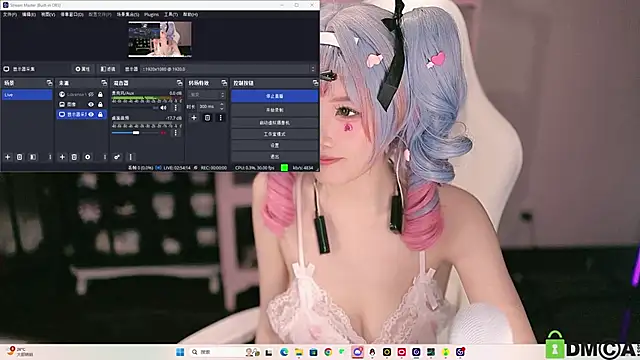Screen dimensions: 640x360
Task: Toggle Studio Mode button in Controls
Action: click(274, 134)
